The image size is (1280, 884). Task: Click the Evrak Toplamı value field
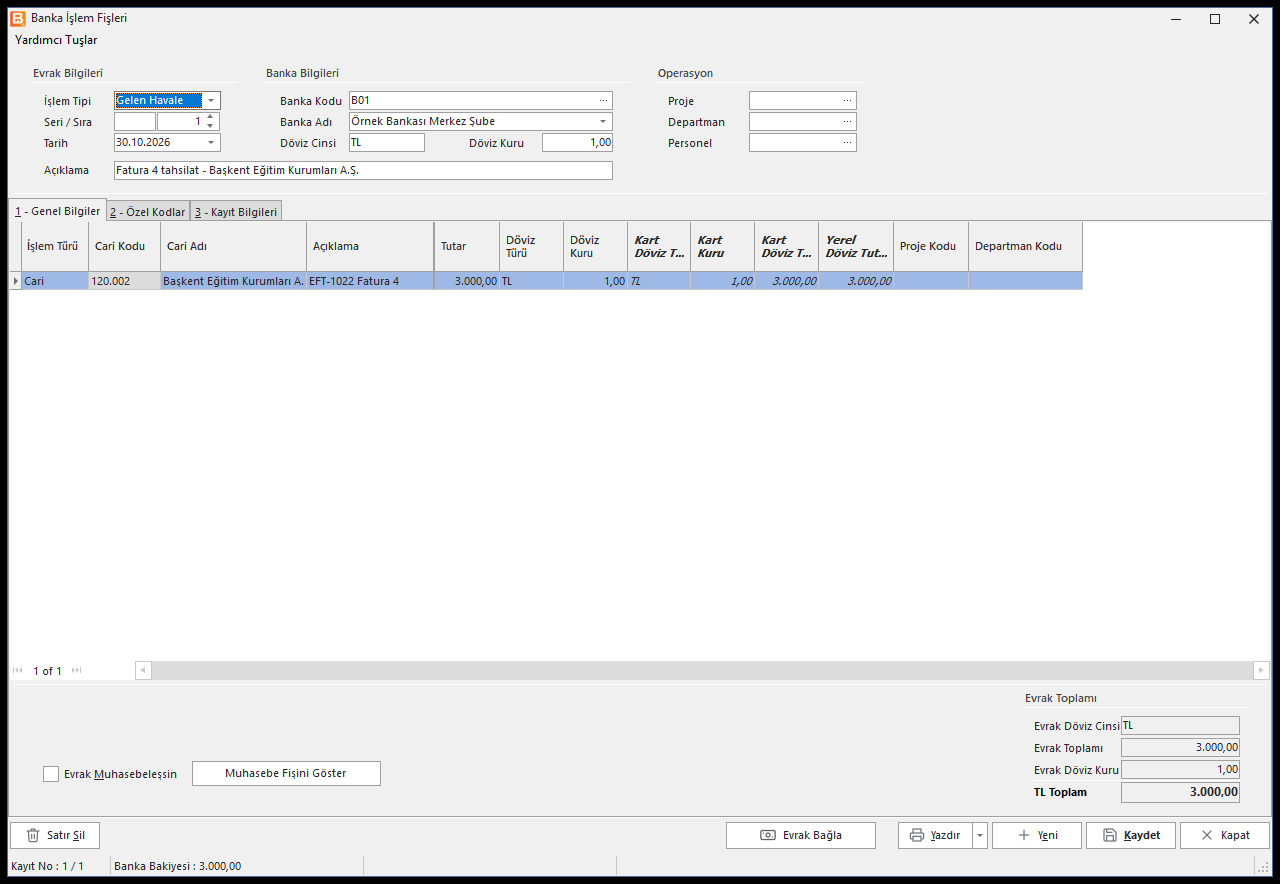tap(1180, 748)
